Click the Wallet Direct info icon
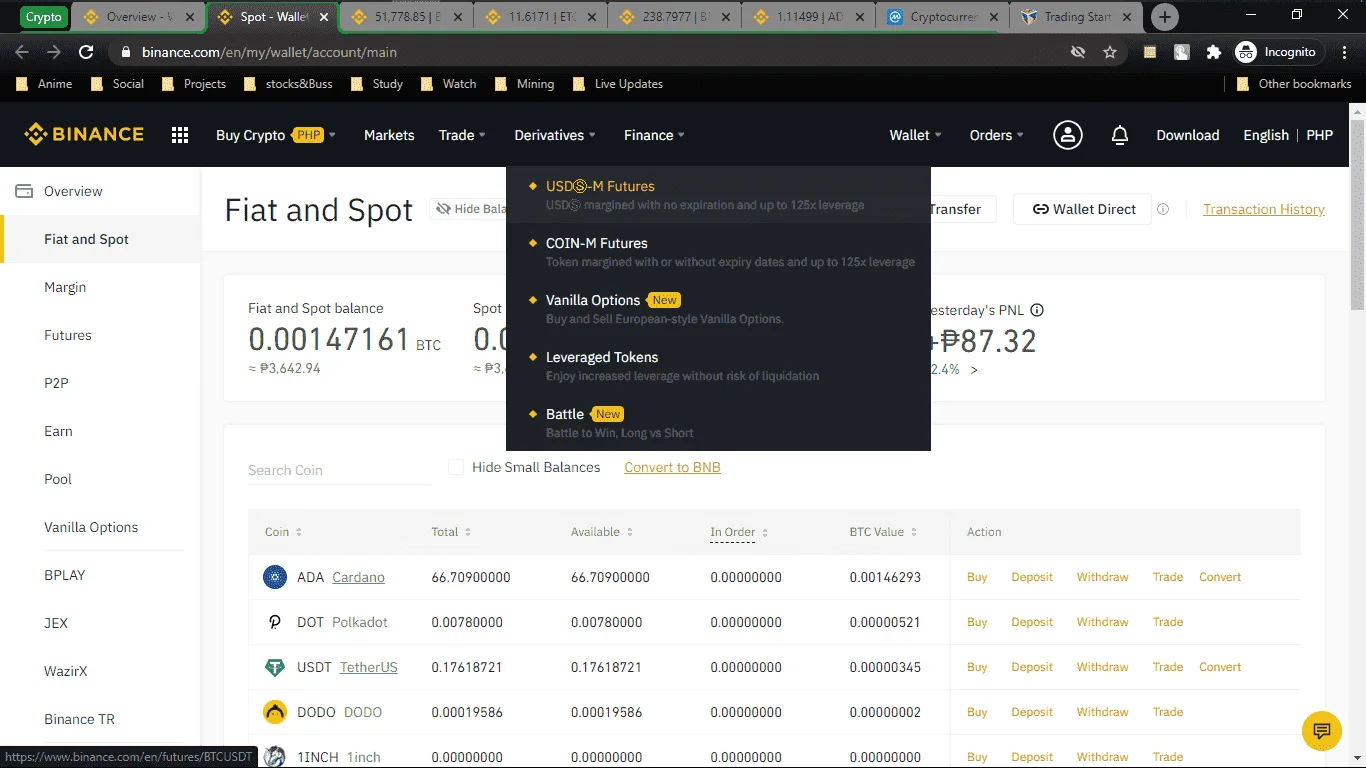This screenshot has width=1366, height=768. 1163,209
